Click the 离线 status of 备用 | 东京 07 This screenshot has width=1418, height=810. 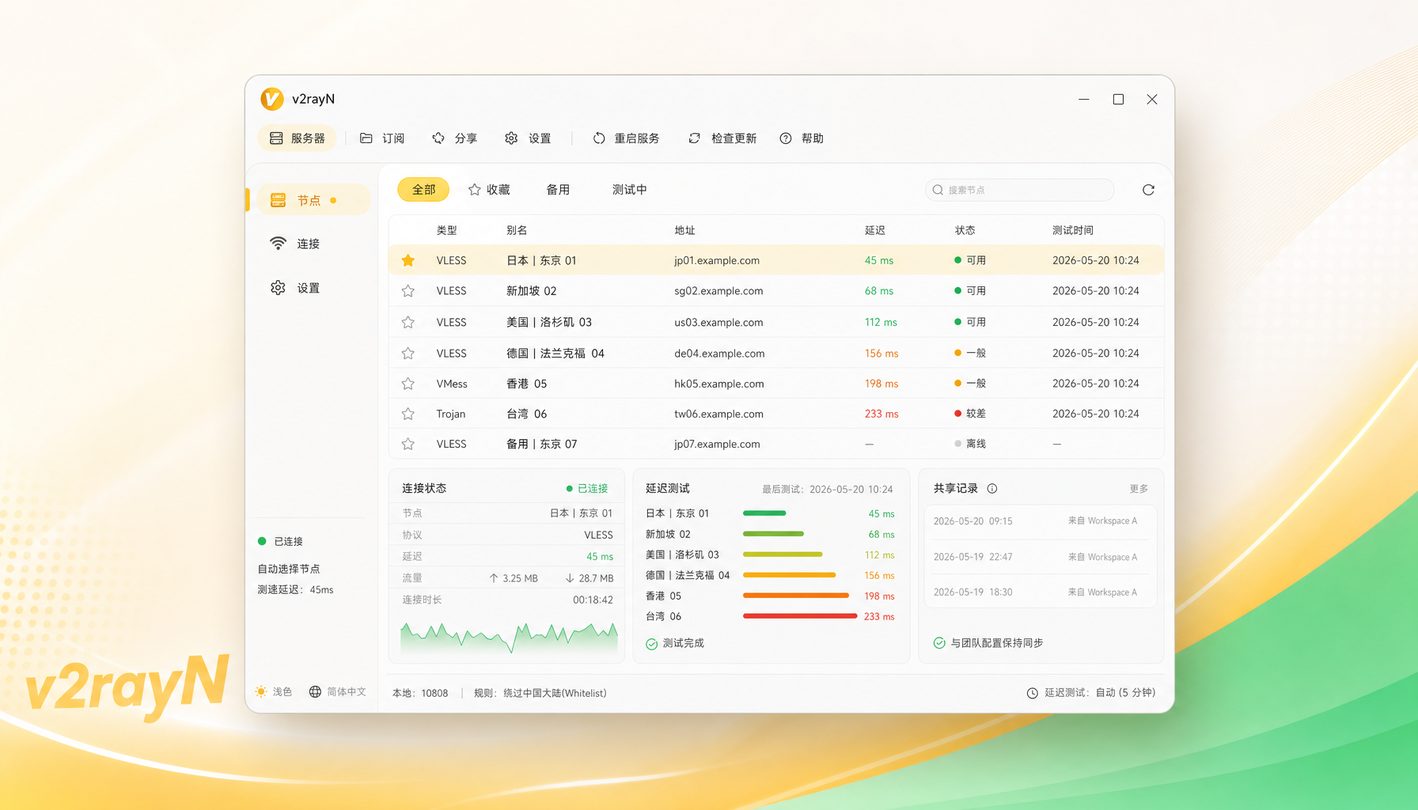[x=970, y=444]
